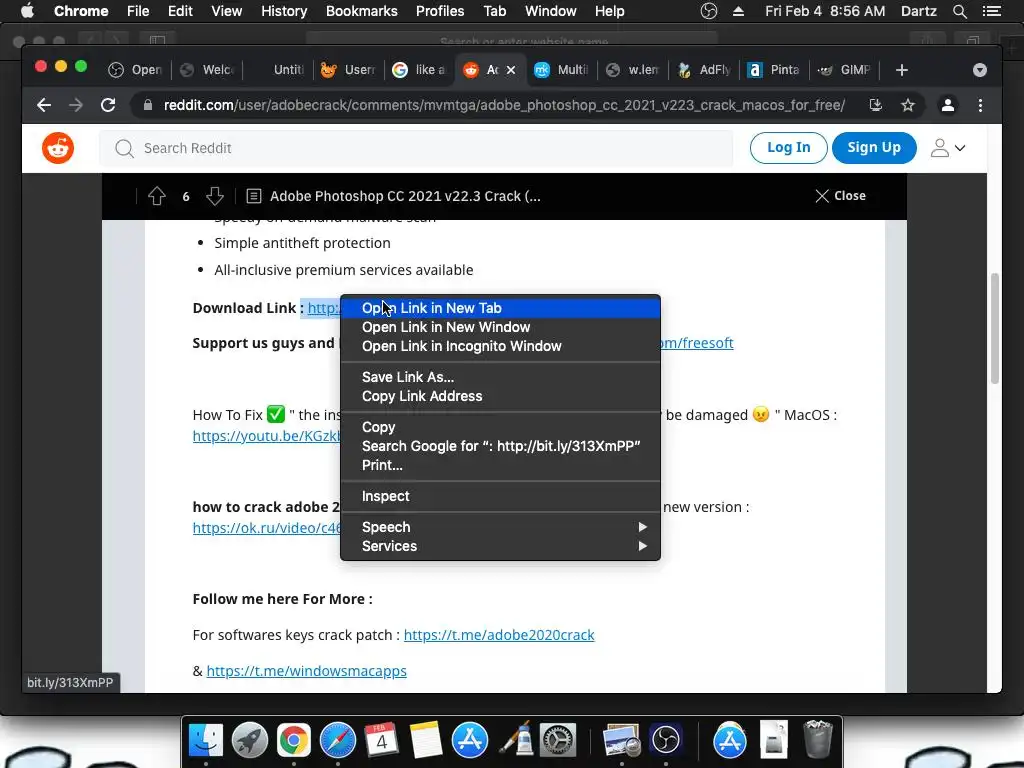1024x768 pixels.
Task: Click the Search Reddit field
Action: [x=416, y=148]
